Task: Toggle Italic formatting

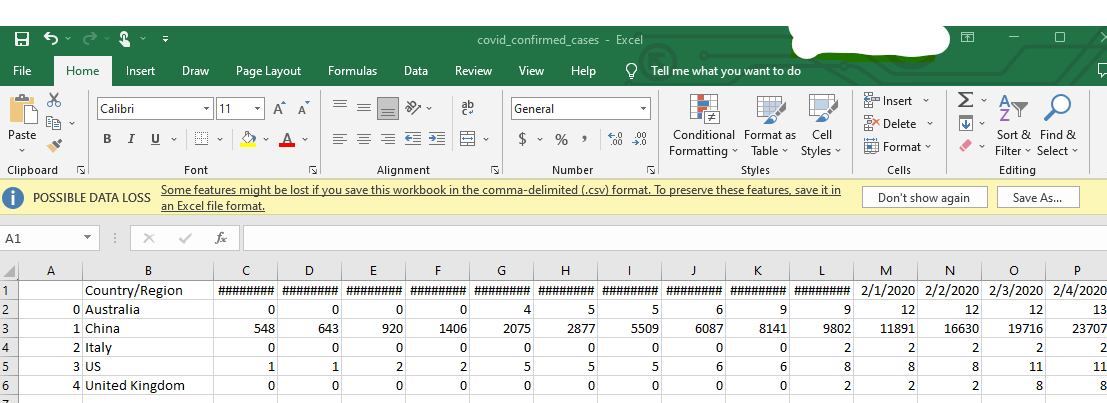Action: click(133, 139)
